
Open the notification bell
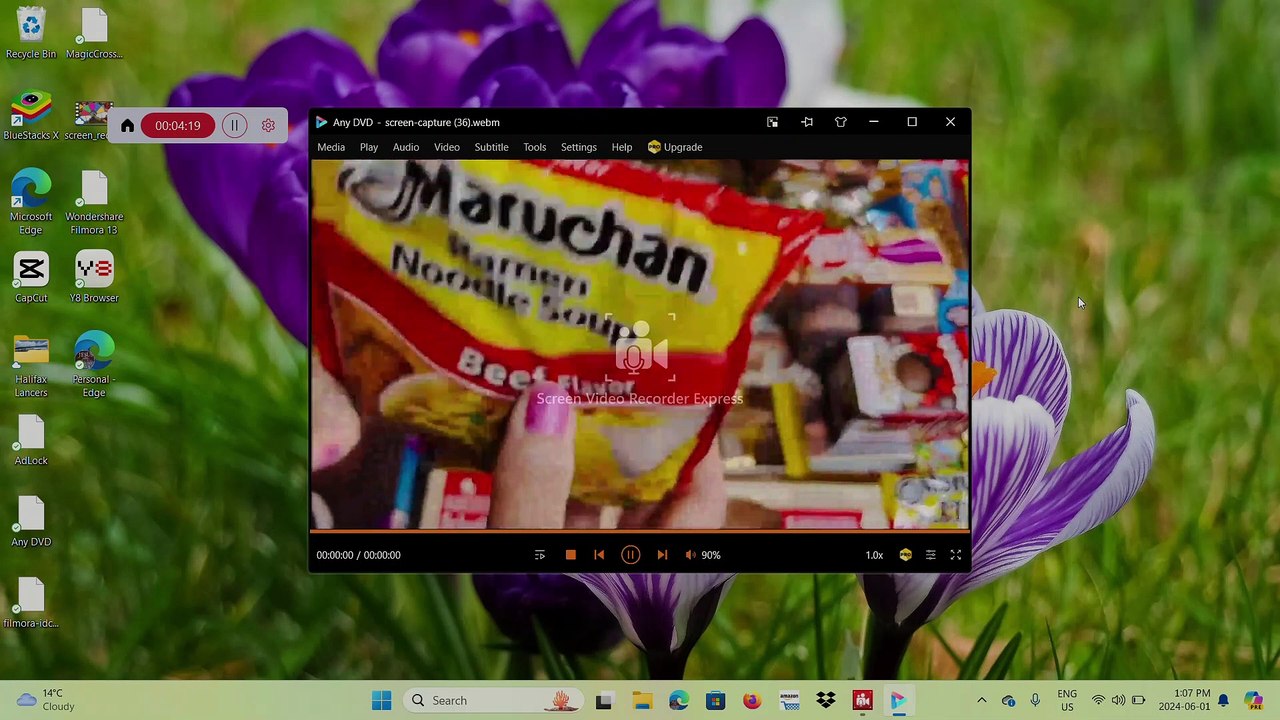point(1223,701)
